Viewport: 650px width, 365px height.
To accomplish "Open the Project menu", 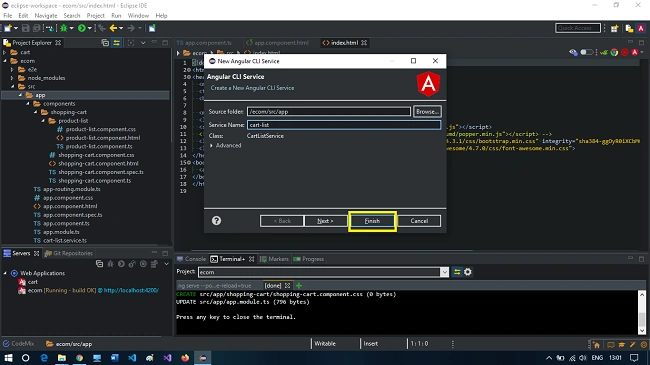I will [x=95, y=15].
